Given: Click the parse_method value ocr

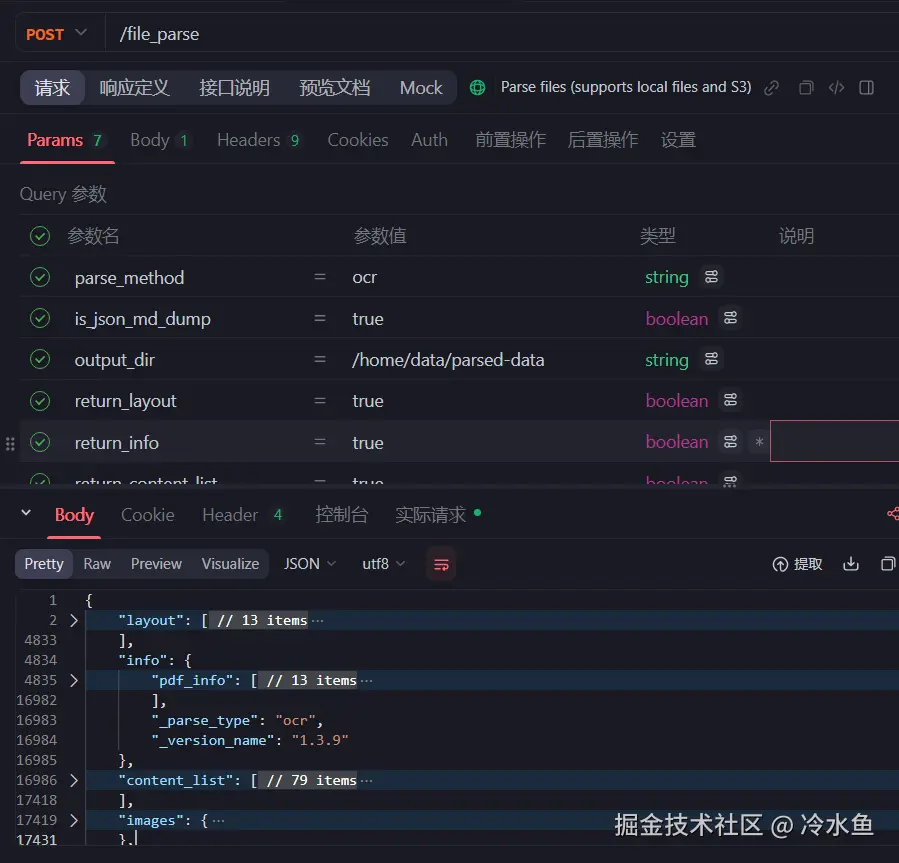Looking at the screenshot, I should [365, 278].
